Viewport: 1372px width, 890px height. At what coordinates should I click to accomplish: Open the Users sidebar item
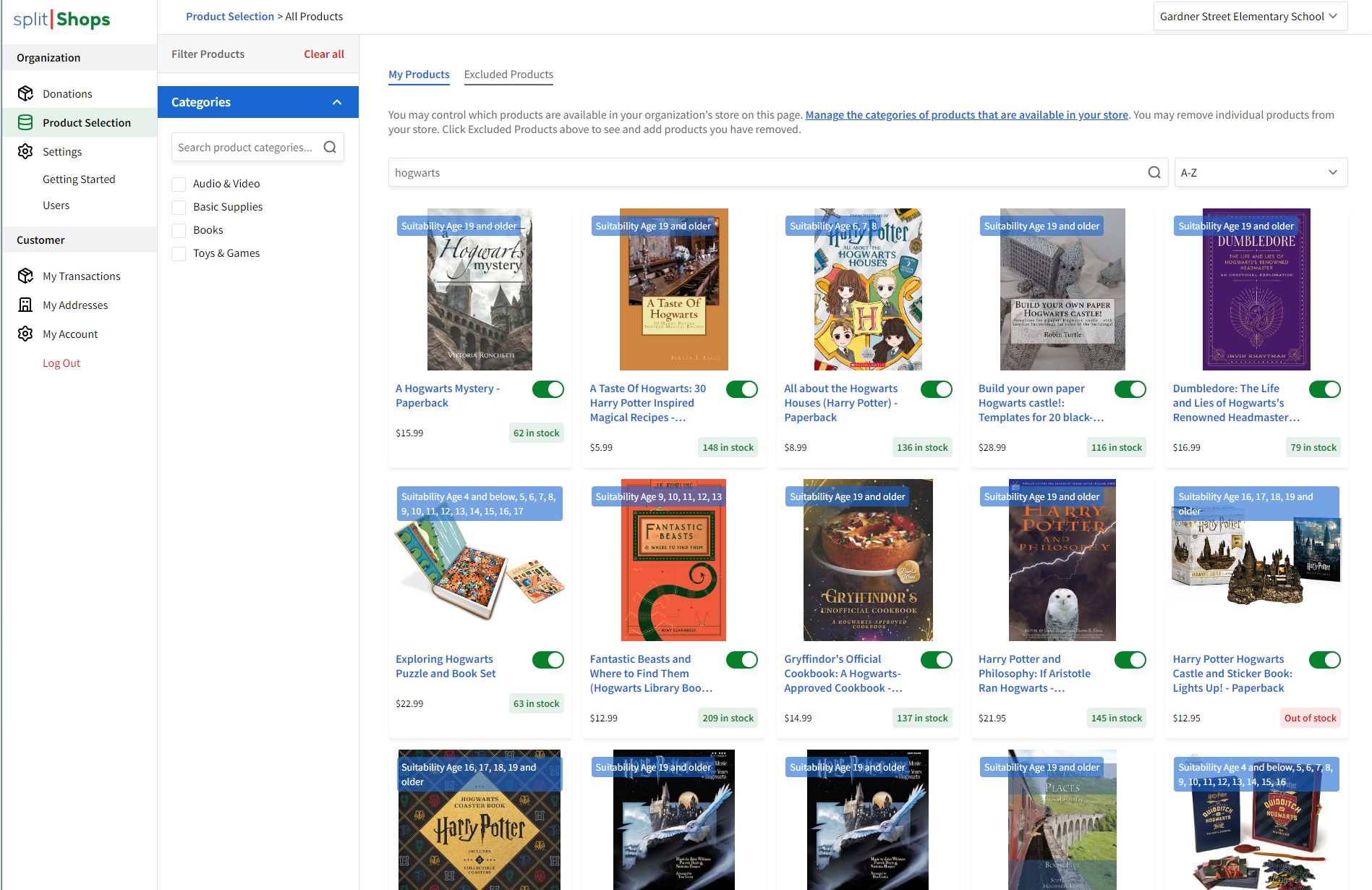[56, 205]
